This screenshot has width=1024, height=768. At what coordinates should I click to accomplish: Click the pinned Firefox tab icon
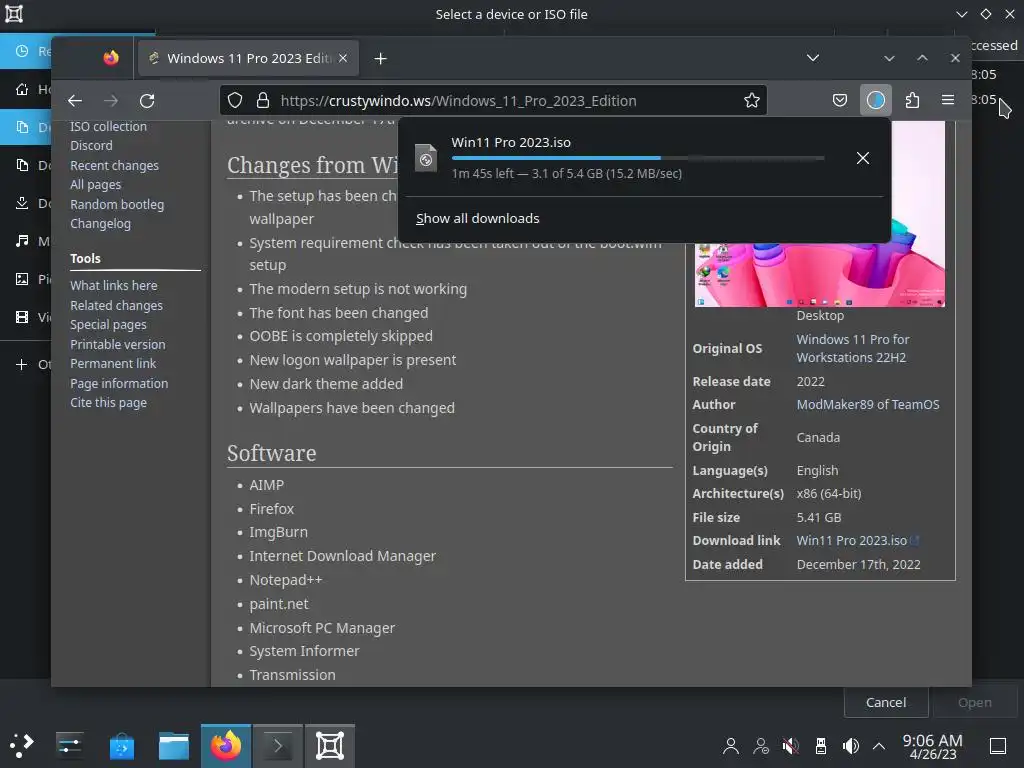[x=111, y=58]
